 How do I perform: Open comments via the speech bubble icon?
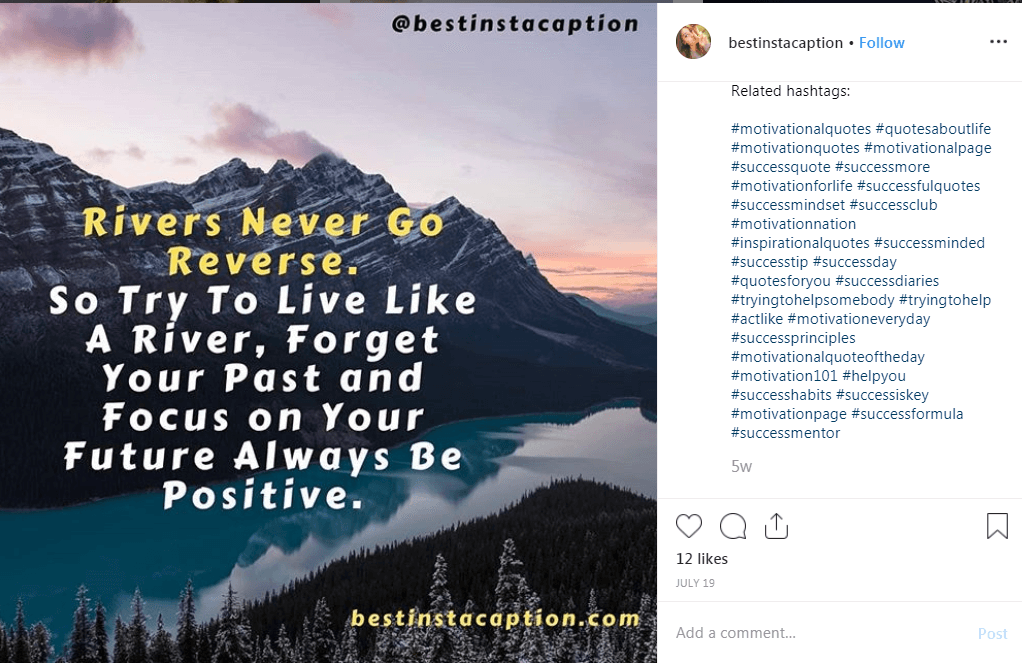tap(733, 526)
